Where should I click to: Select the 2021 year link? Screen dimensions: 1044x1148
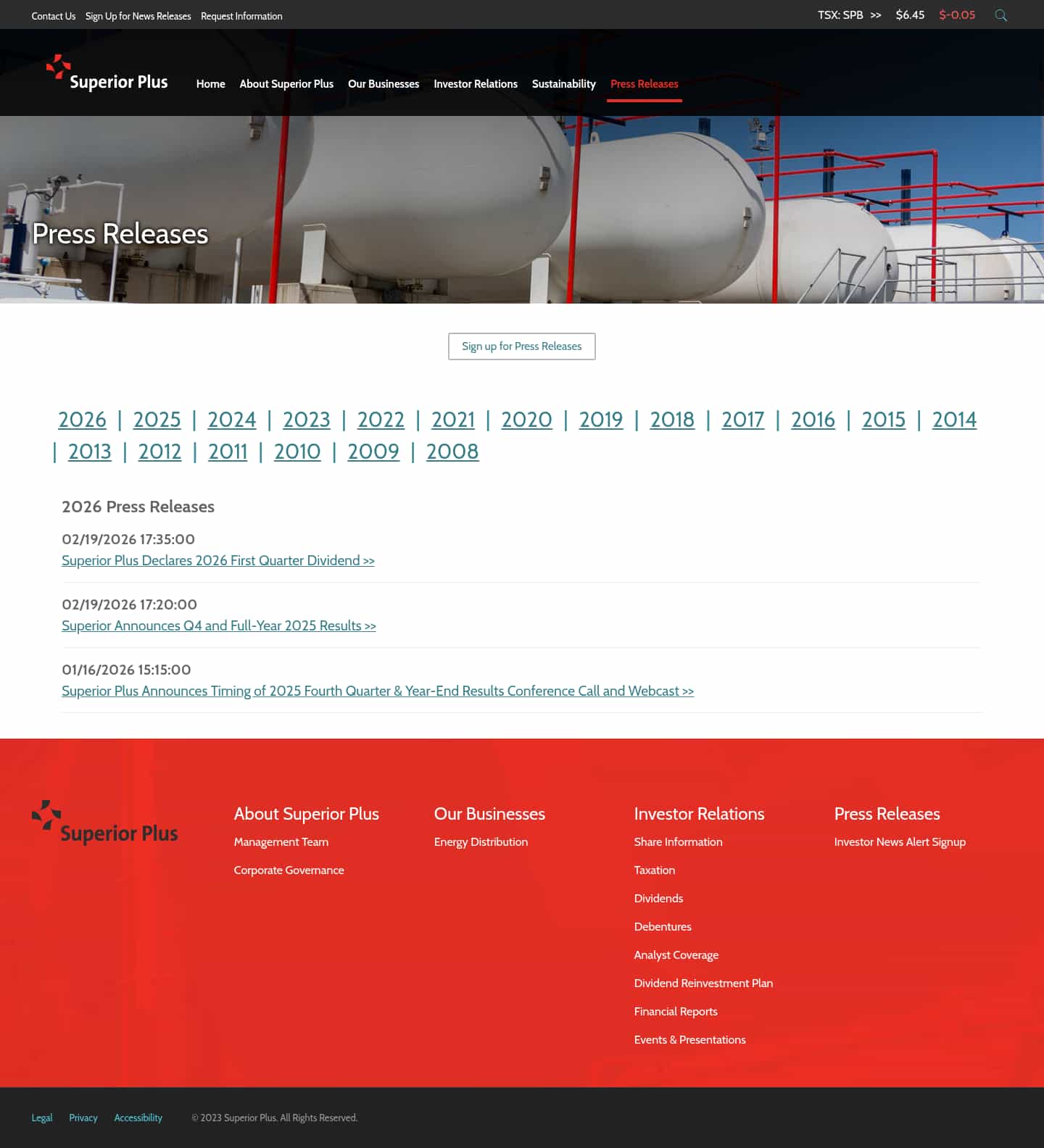pyautogui.click(x=453, y=420)
